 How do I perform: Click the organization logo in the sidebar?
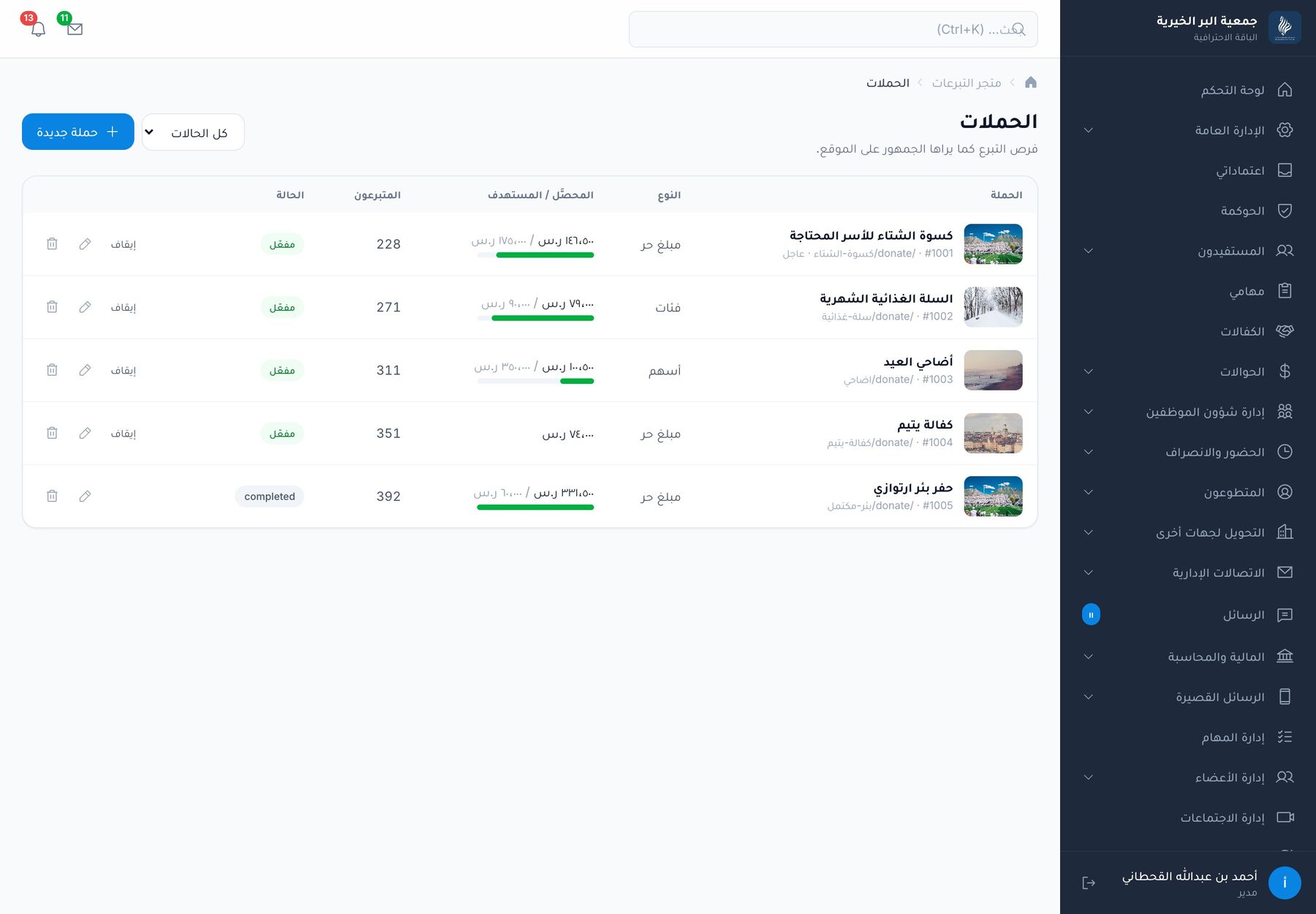(x=1285, y=28)
